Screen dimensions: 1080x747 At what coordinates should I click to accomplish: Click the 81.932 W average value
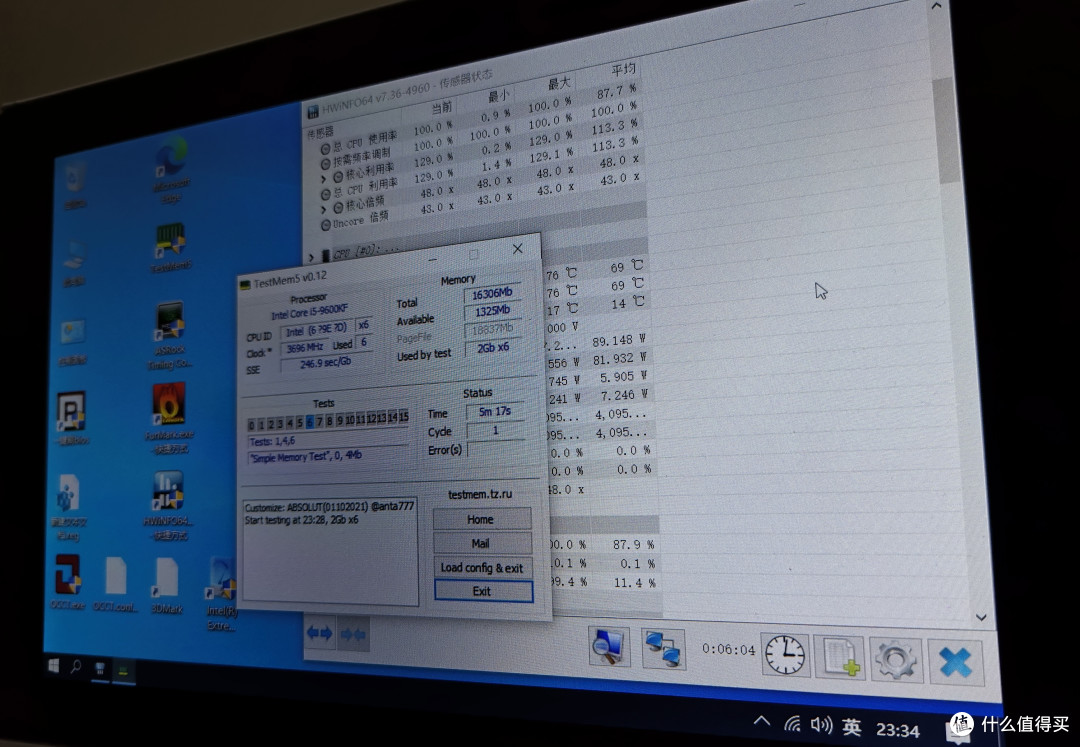[x=620, y=359]
